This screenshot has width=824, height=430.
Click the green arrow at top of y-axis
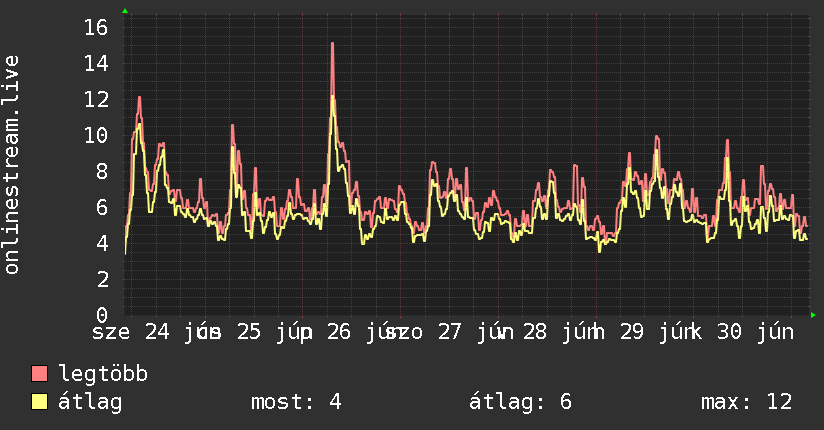click(x=125, y=11)
